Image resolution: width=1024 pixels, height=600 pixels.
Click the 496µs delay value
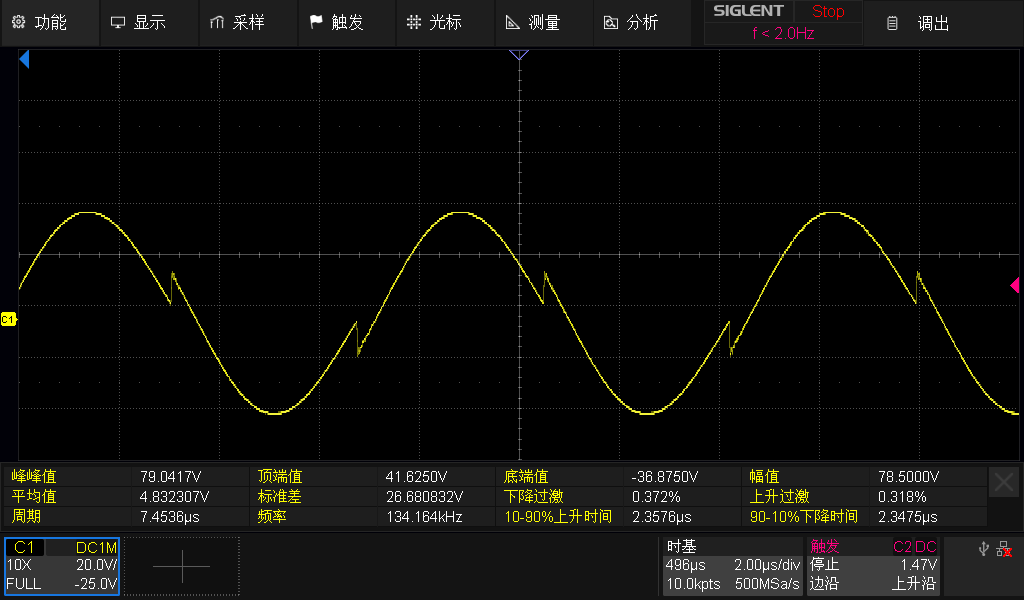685,565
